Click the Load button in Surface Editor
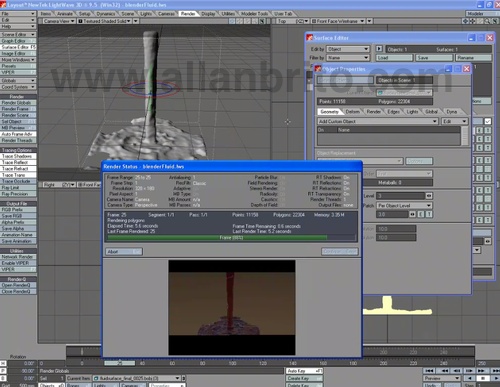The height and width of the screenshot is (387, 500). (394, 58)
